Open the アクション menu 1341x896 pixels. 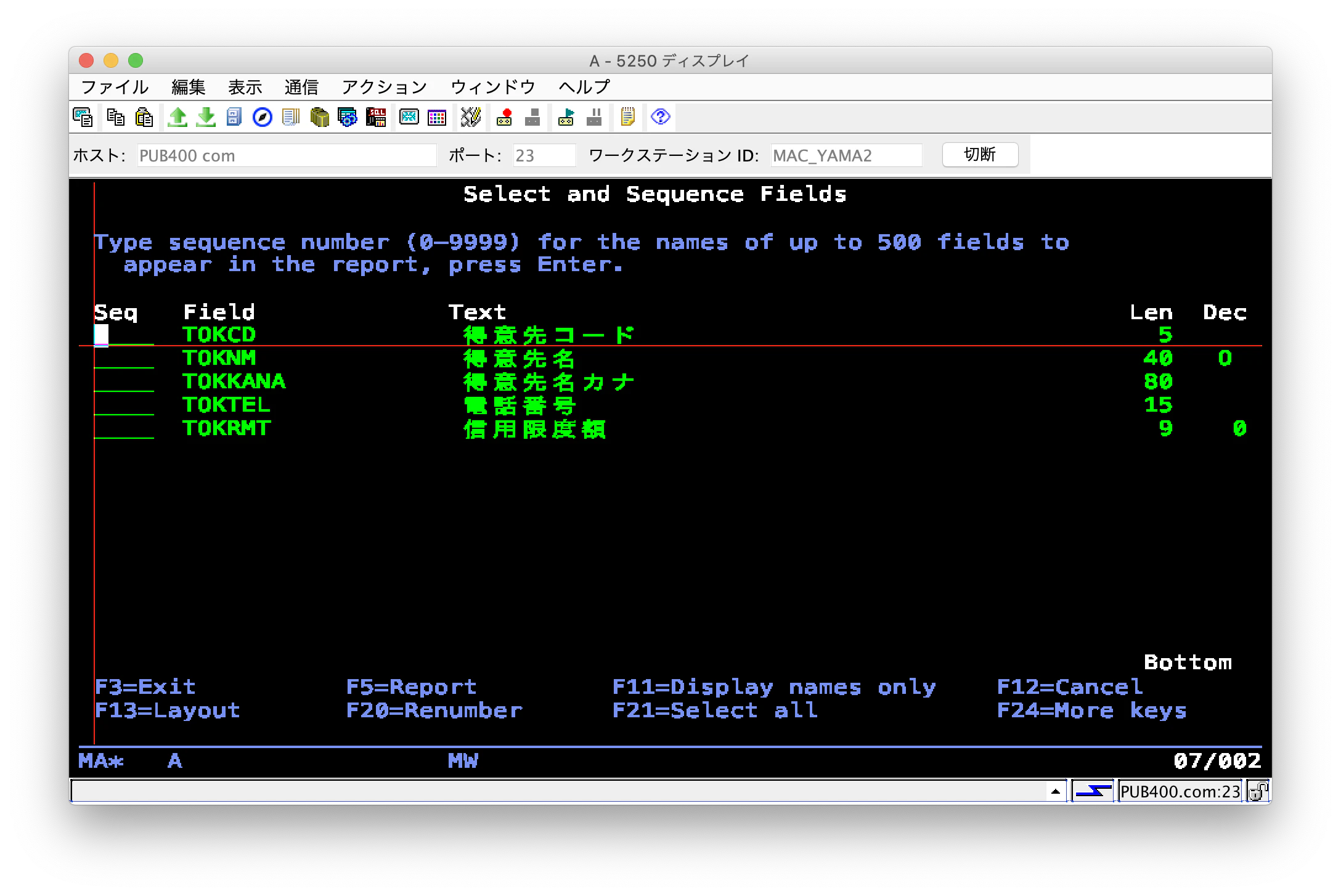(x=384, y=88)
